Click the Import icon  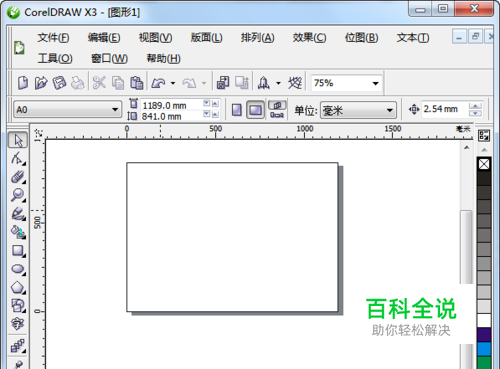[223, 83]
